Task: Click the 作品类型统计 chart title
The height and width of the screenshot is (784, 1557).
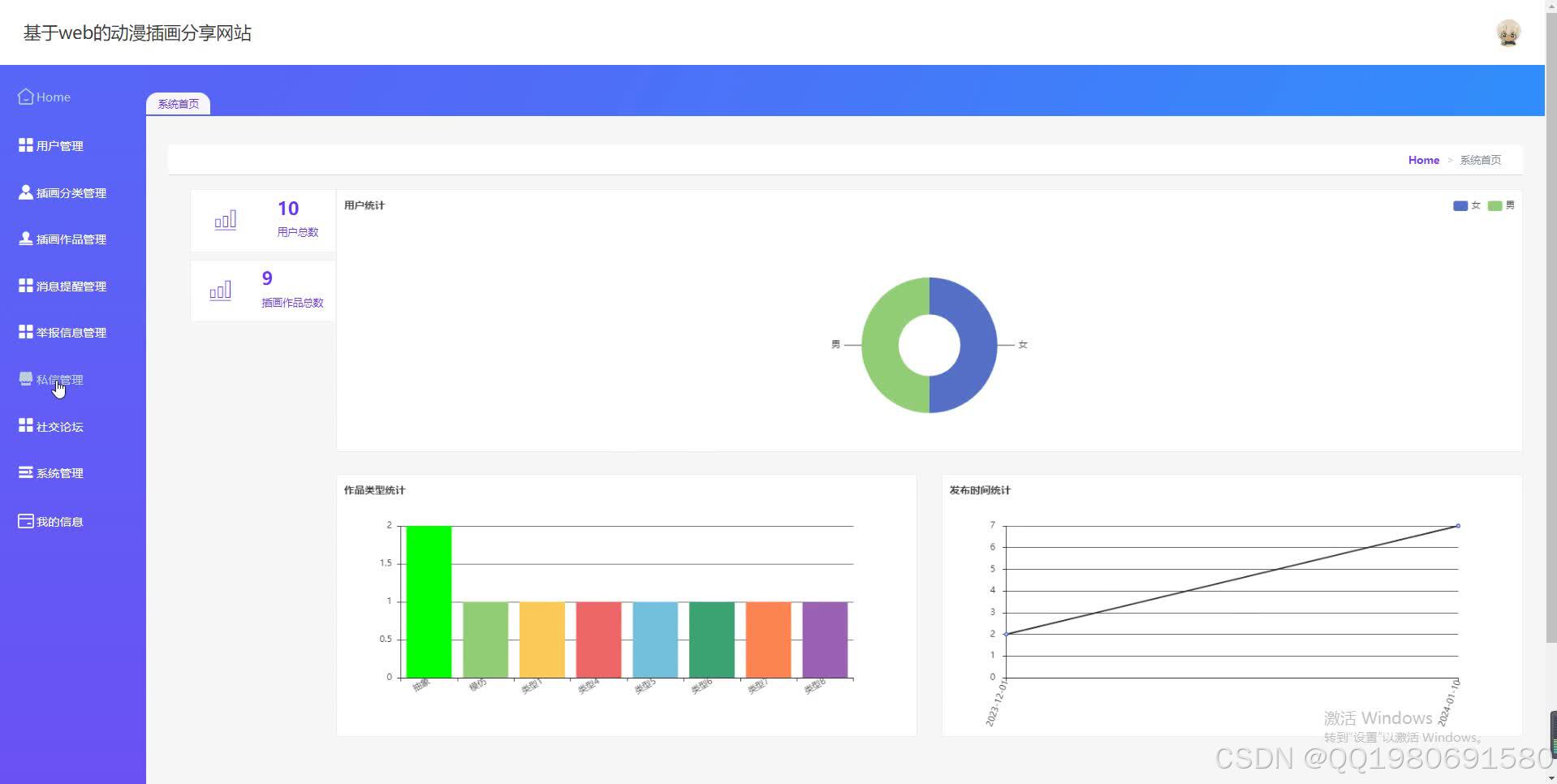Action: click(374, 490)
